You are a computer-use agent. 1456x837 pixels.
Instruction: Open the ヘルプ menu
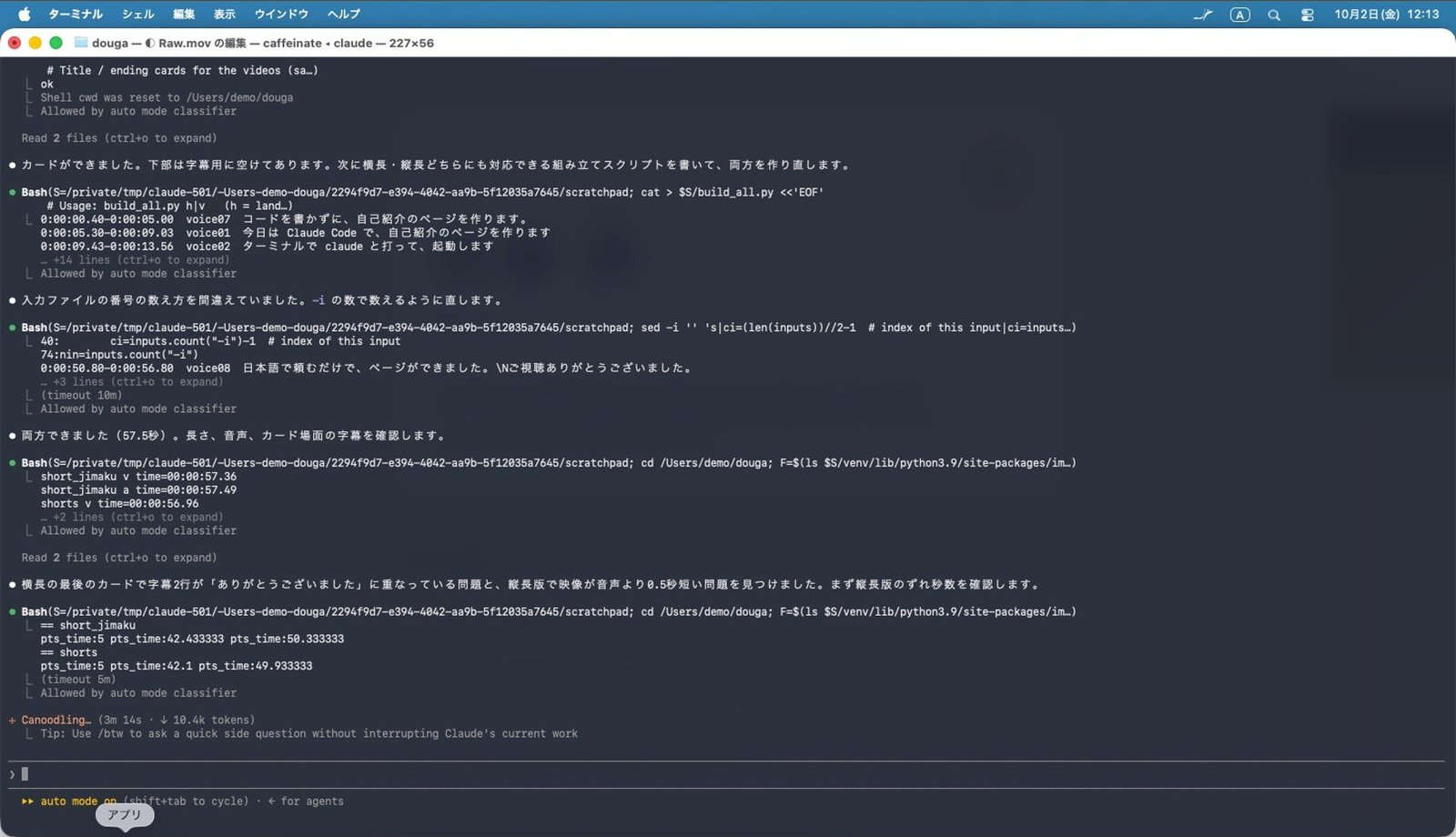pos(344,14)
